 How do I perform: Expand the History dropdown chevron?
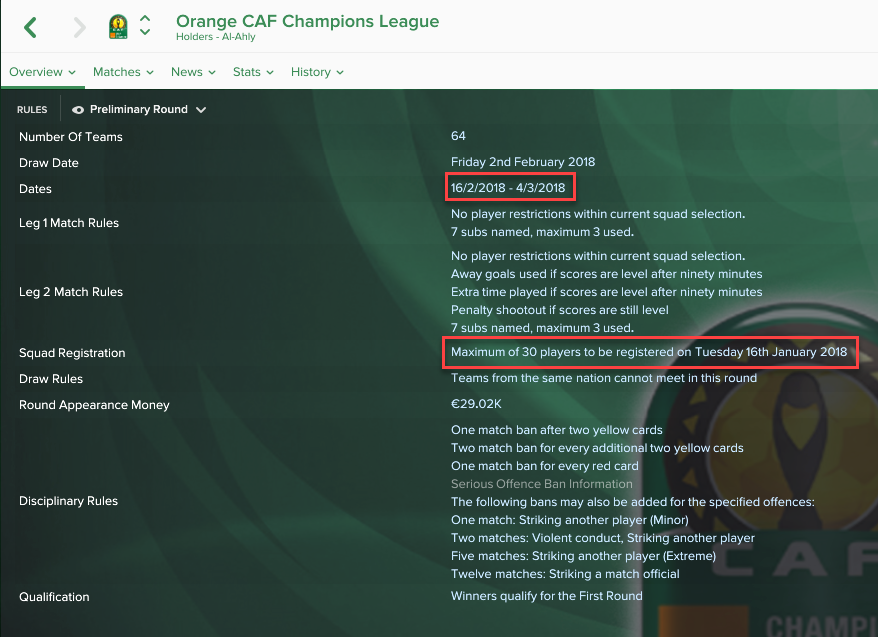[x=340, y=73]
